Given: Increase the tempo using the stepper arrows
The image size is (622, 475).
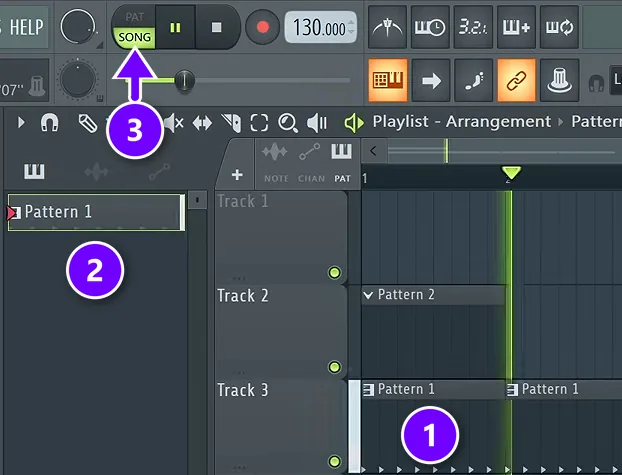Looking at the screenshot, I should point(351,23).
